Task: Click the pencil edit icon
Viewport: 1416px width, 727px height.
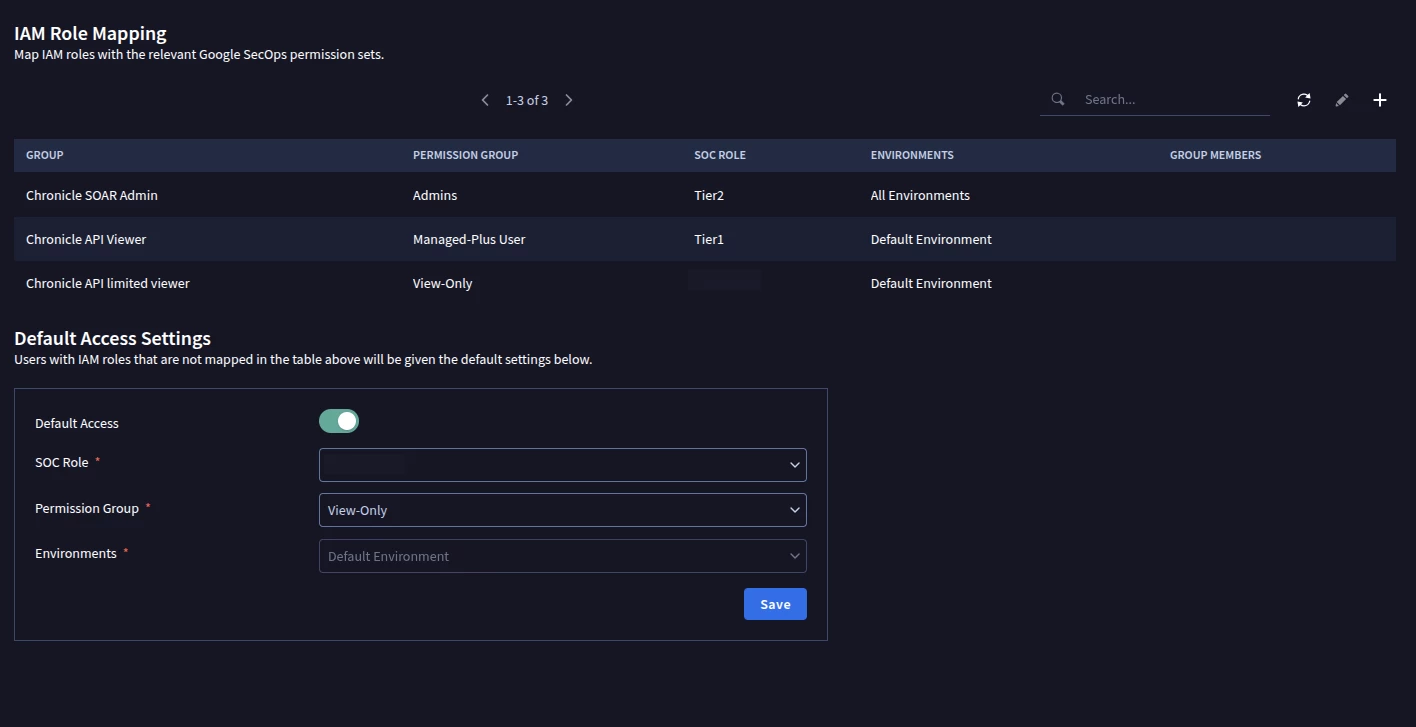Action: point(1342,100)
